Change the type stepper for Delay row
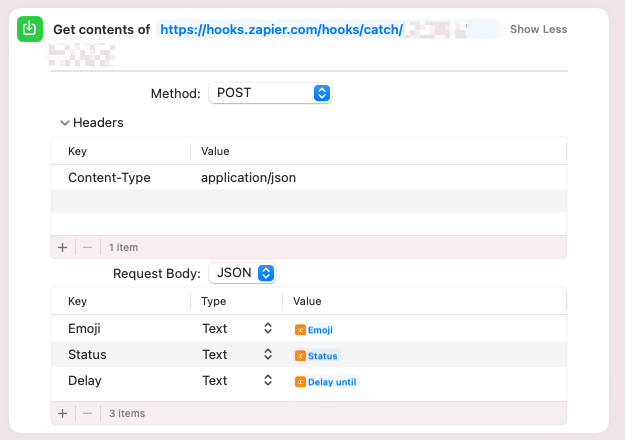This screenshot has width=625, height=440. click(x=268, y=380)
